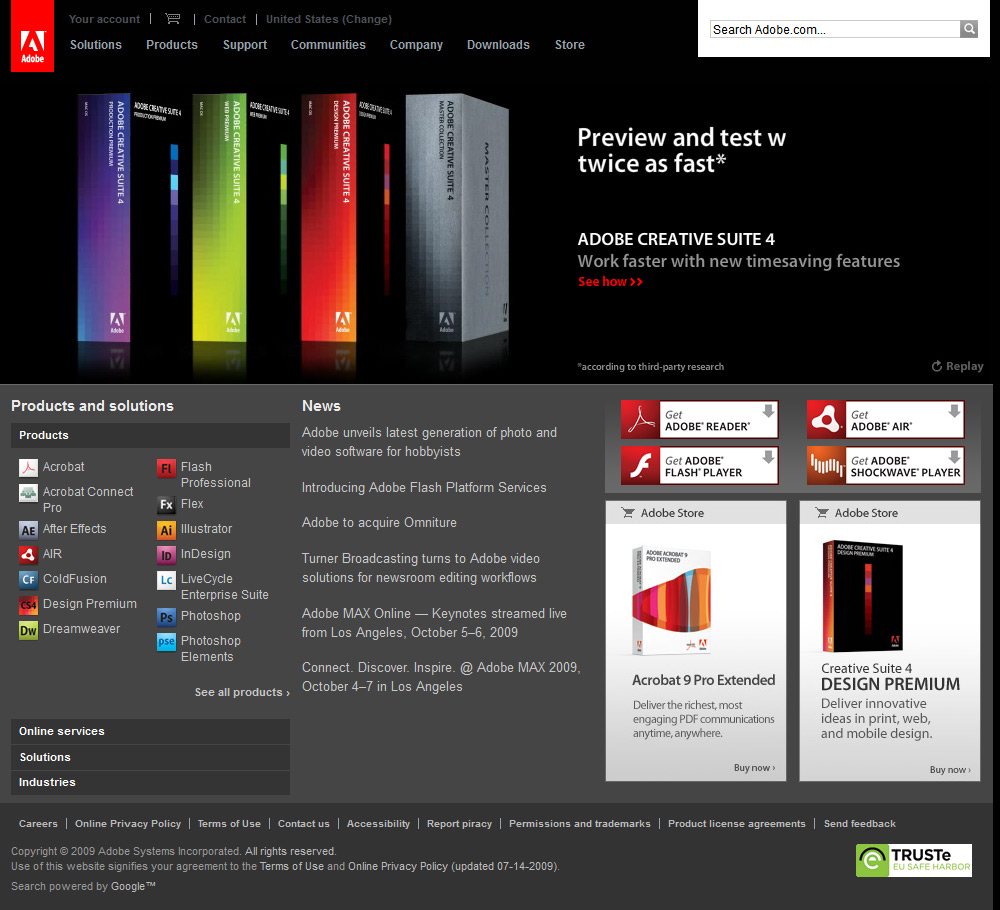Image resolution: width=1000 pixels, height=910 pixels.
Task: Collapse the Products section header
Action: coord(151,435)
